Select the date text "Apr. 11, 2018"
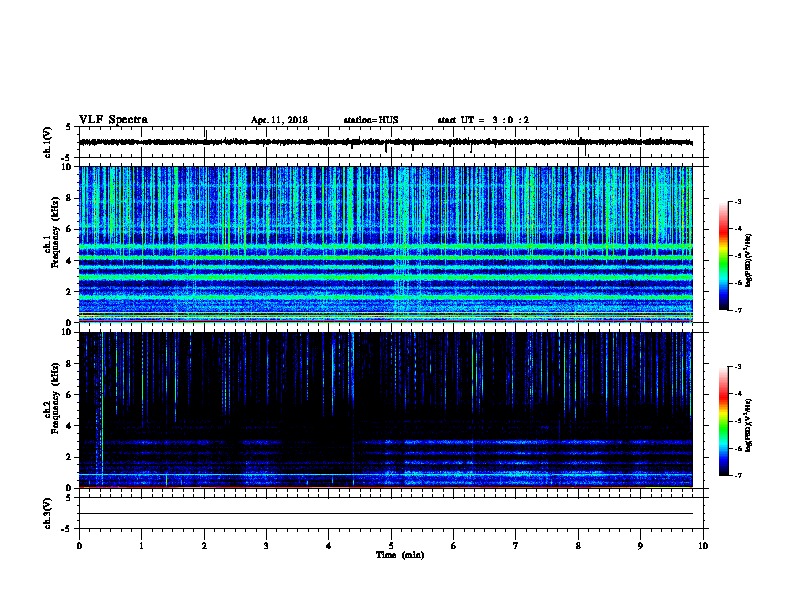 coord(279,120)
